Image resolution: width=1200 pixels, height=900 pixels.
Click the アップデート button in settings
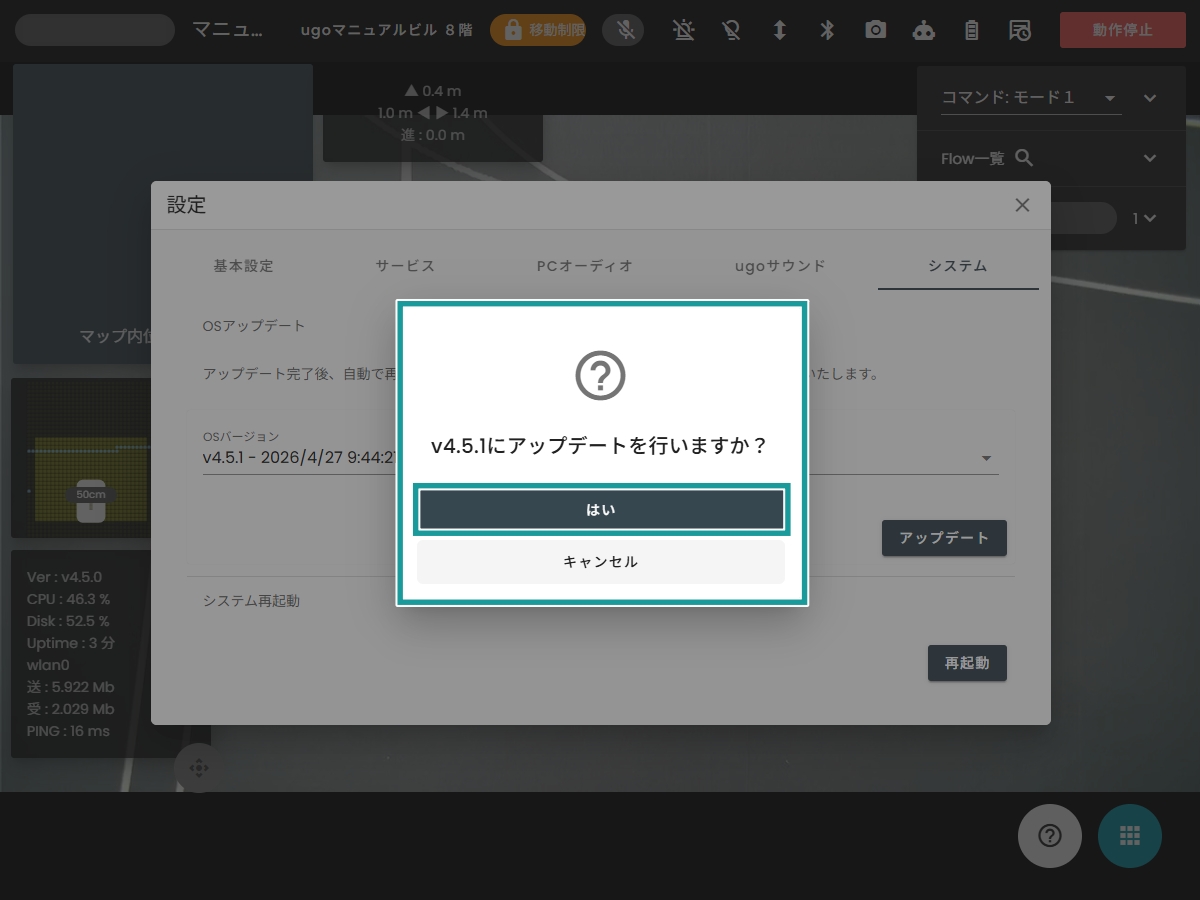coord(944,538)
